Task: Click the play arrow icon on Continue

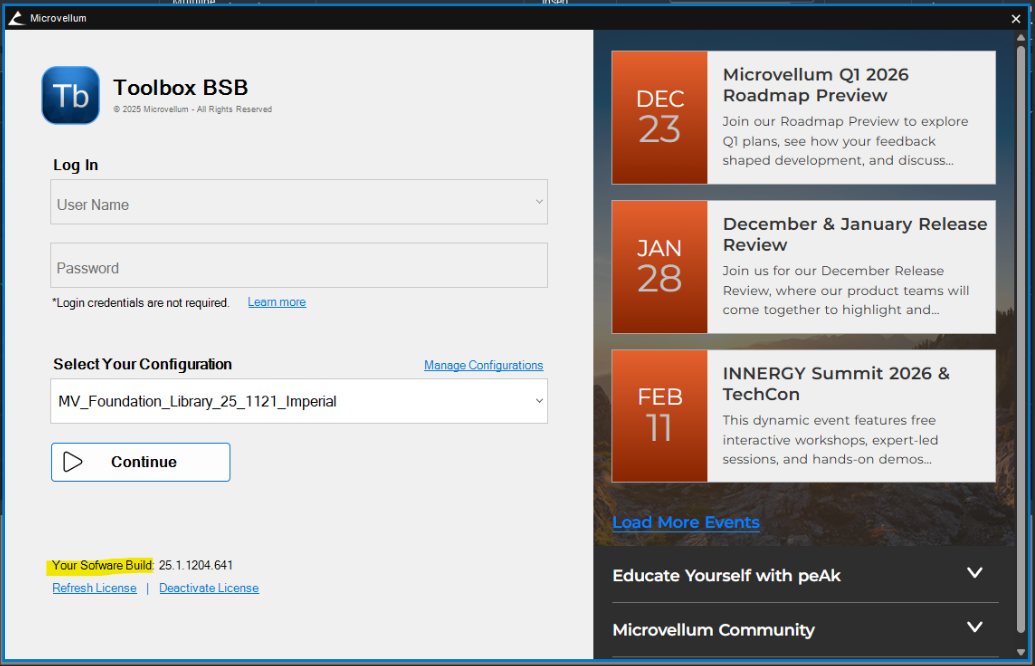Action: (73, 462)
